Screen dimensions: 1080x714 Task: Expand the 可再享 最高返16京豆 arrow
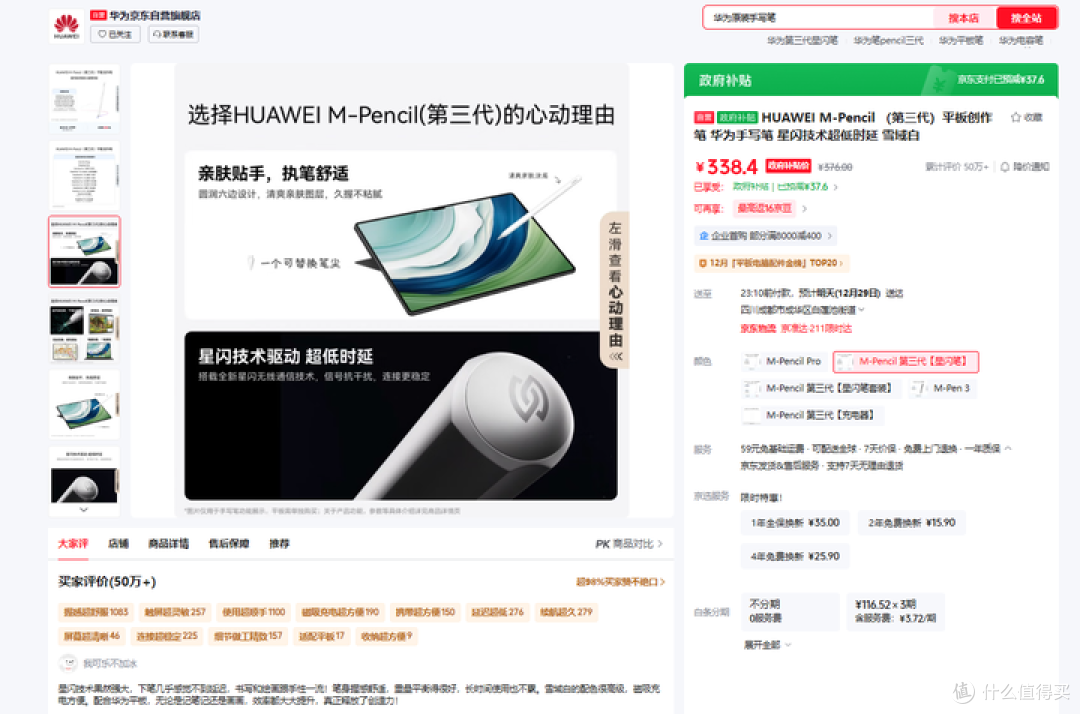coord(804,209)
